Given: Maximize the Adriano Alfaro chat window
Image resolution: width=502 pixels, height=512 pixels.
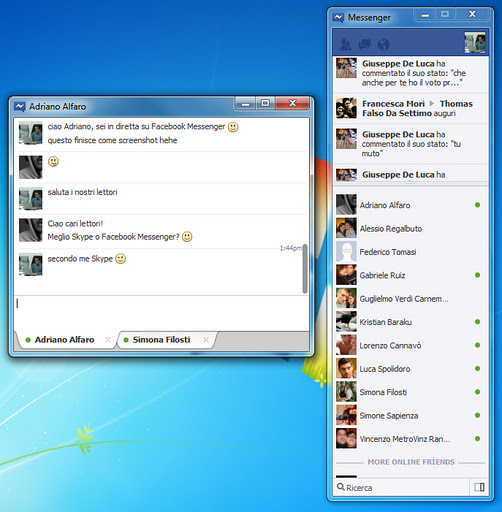Looking at the screenshot, I should pos(265,104).
